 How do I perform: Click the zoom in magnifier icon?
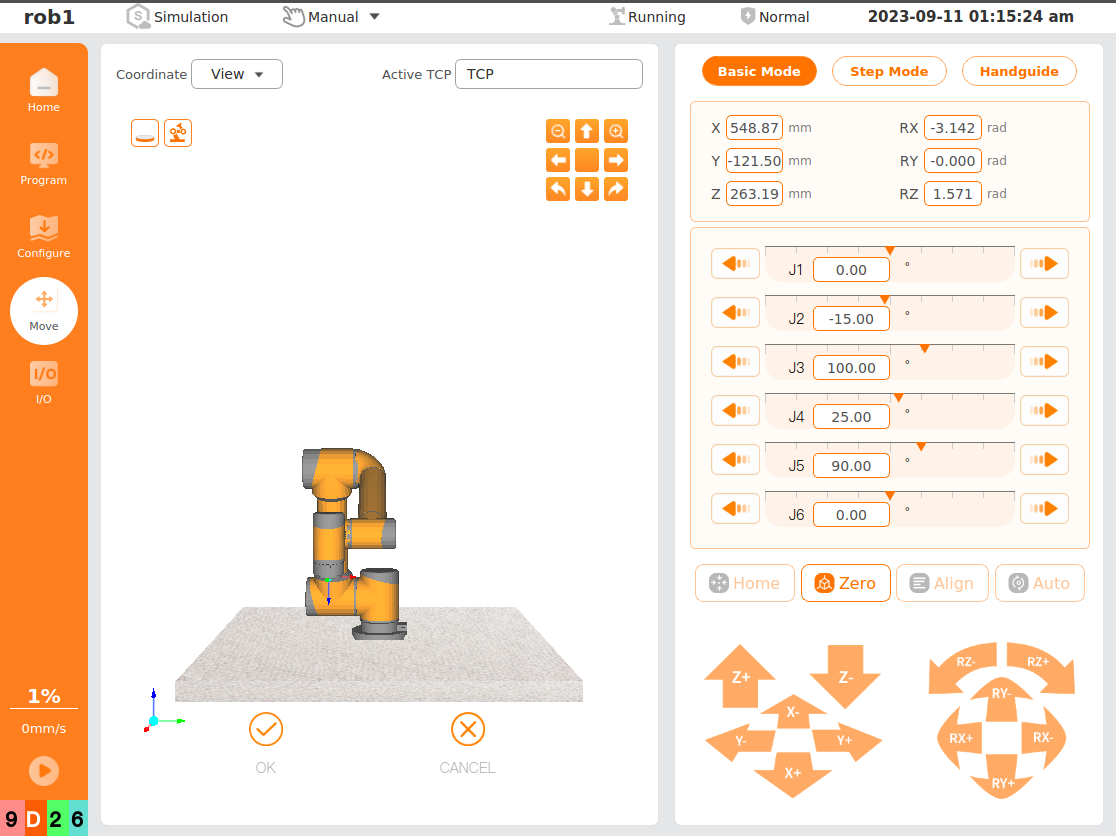[616, 131]
